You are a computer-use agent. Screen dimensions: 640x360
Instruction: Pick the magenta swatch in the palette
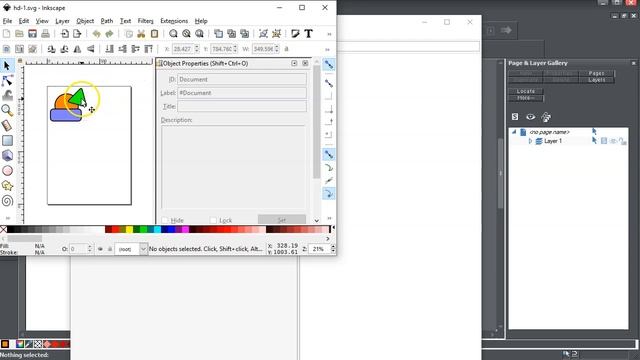coord(186,229)
